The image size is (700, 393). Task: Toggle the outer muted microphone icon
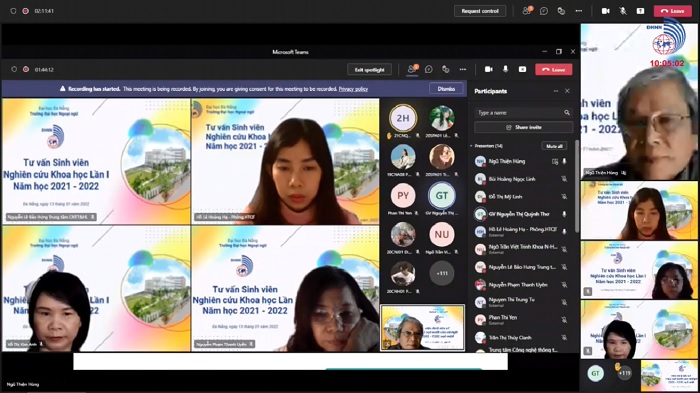coord(623,11)
